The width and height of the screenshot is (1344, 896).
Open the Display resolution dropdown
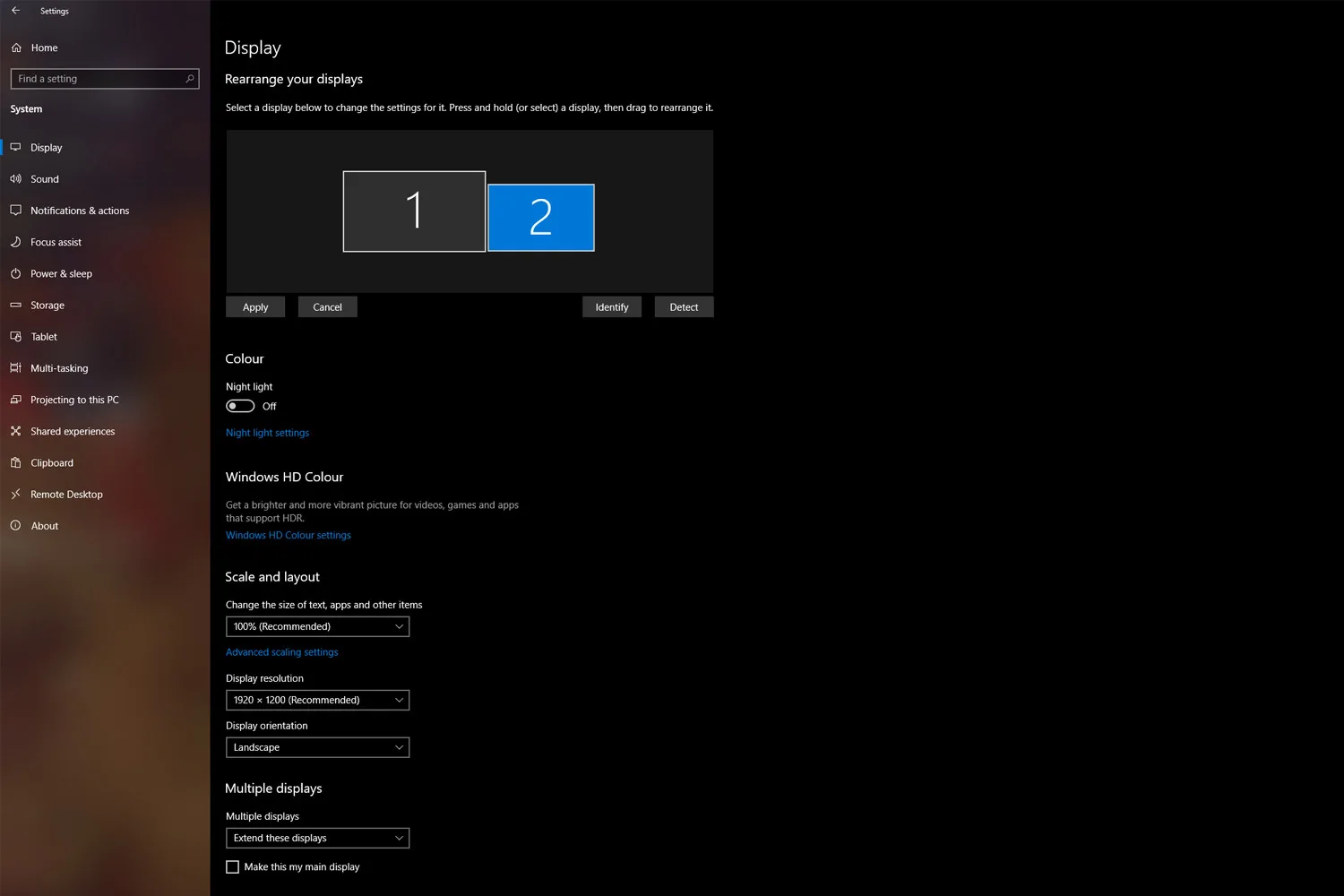tap(317, 700)
